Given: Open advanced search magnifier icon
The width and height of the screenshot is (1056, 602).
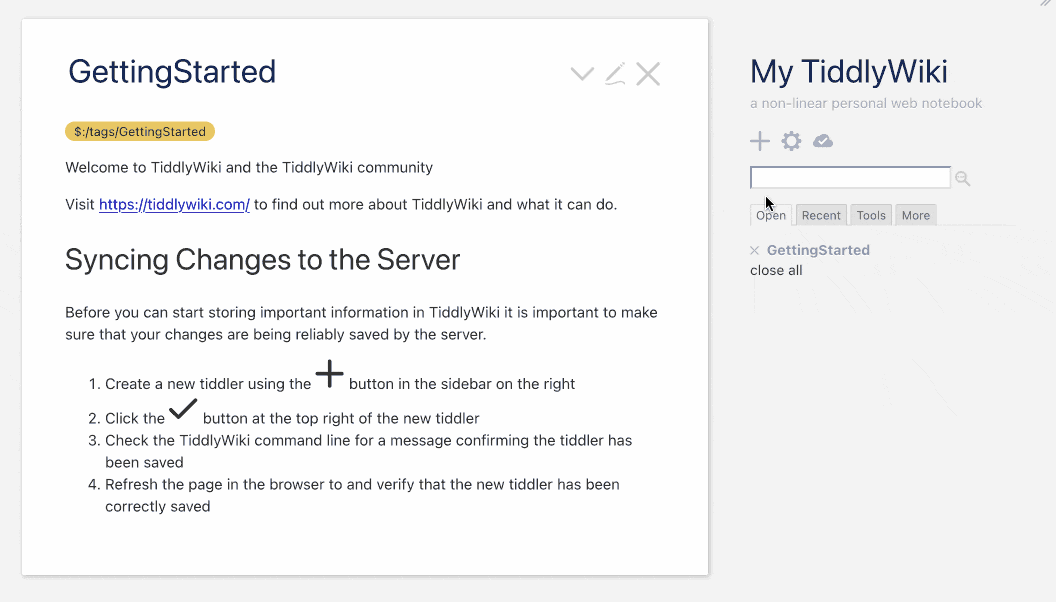Looking at the screenshot, I should [962, 178].
